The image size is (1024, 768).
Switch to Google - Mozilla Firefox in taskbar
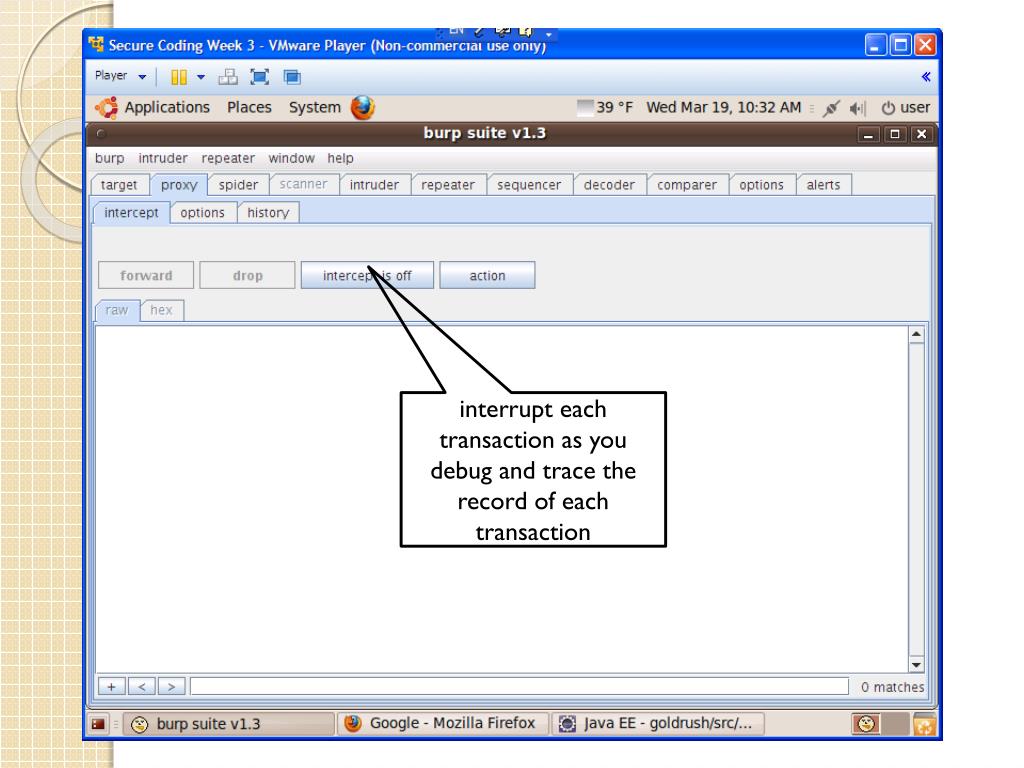coord(443,724)
